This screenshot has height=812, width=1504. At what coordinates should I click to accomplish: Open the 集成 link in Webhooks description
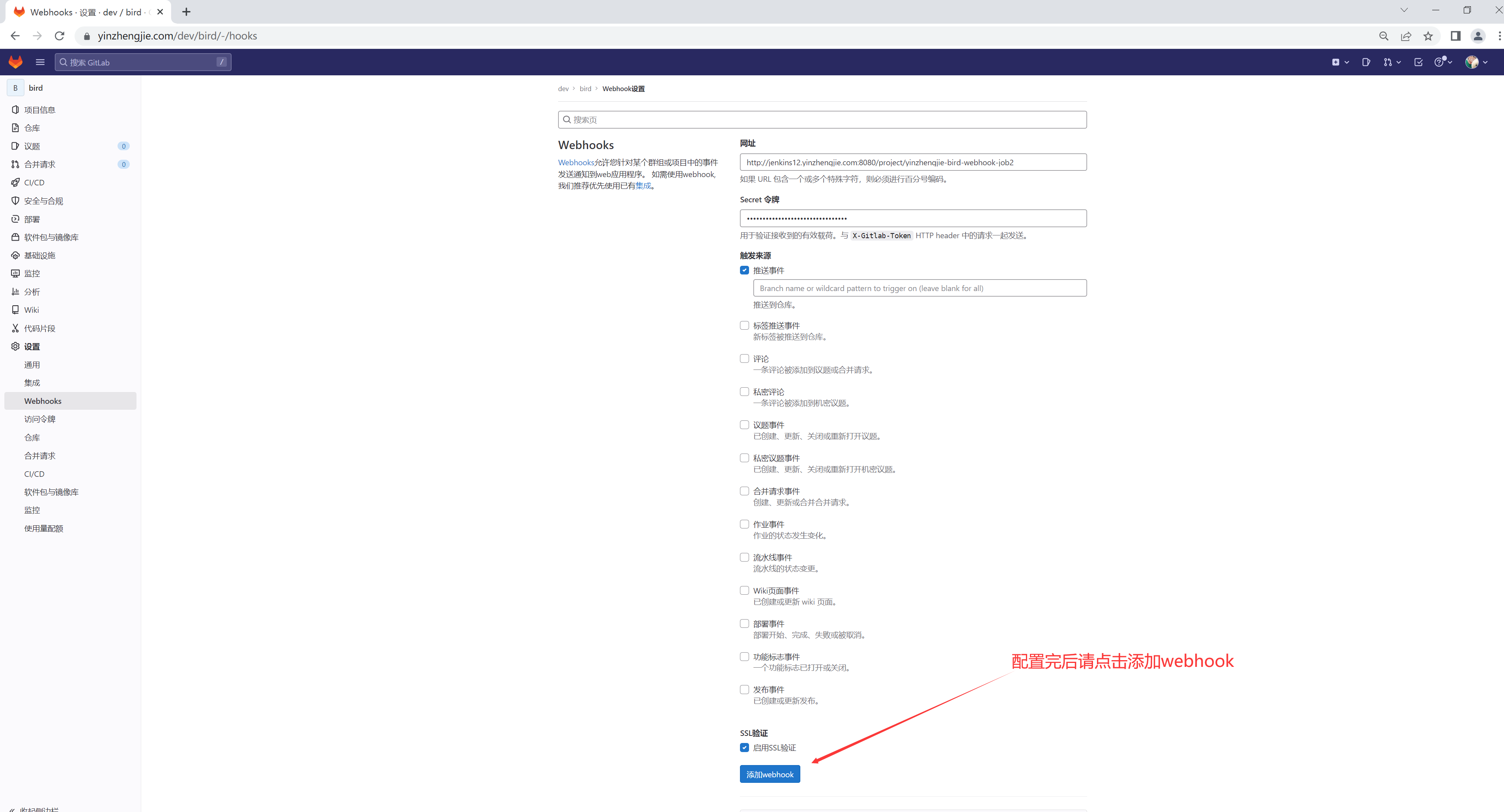(x=643, y=186)
